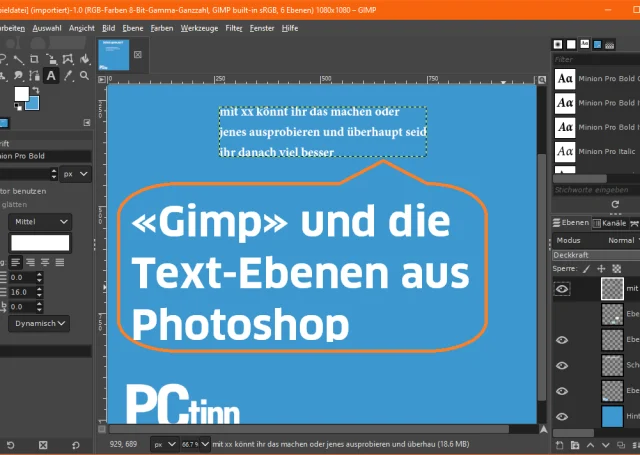Select the Zoom magnifier tool

tap(84, 75)
